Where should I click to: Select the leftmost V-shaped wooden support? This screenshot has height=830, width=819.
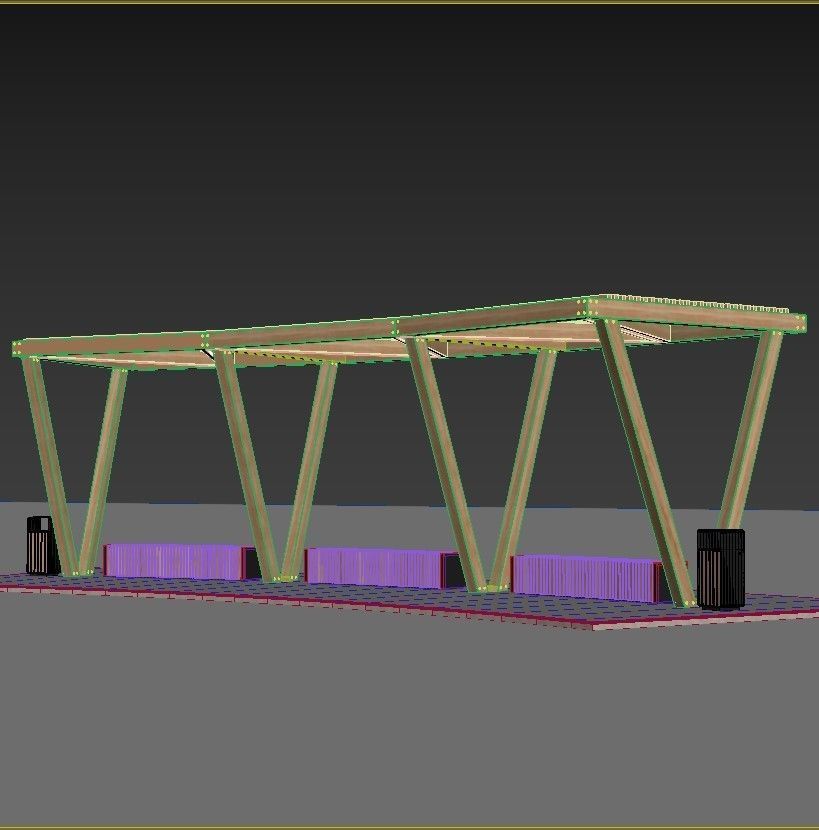tap(74, 466)
